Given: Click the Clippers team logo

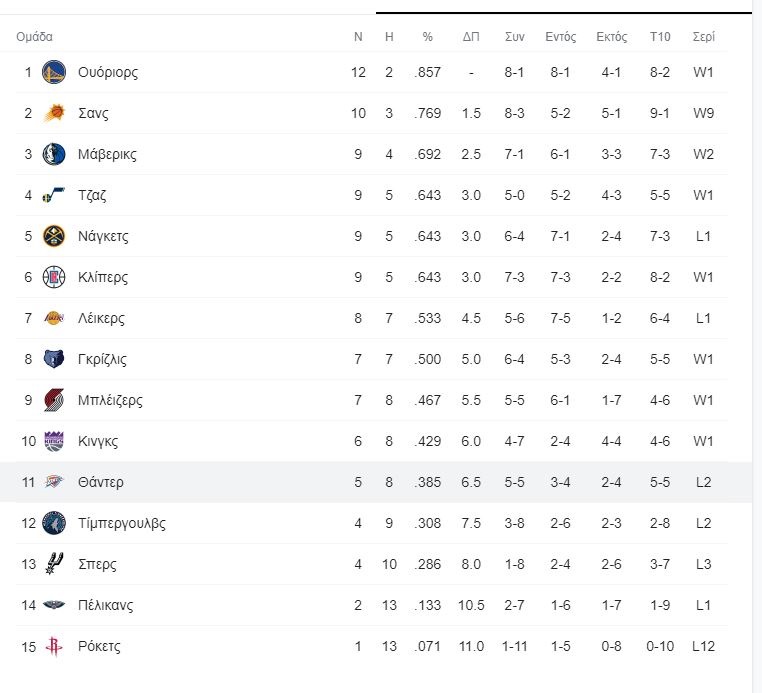Looking at the screenshot, I should (x=53, y=277).
